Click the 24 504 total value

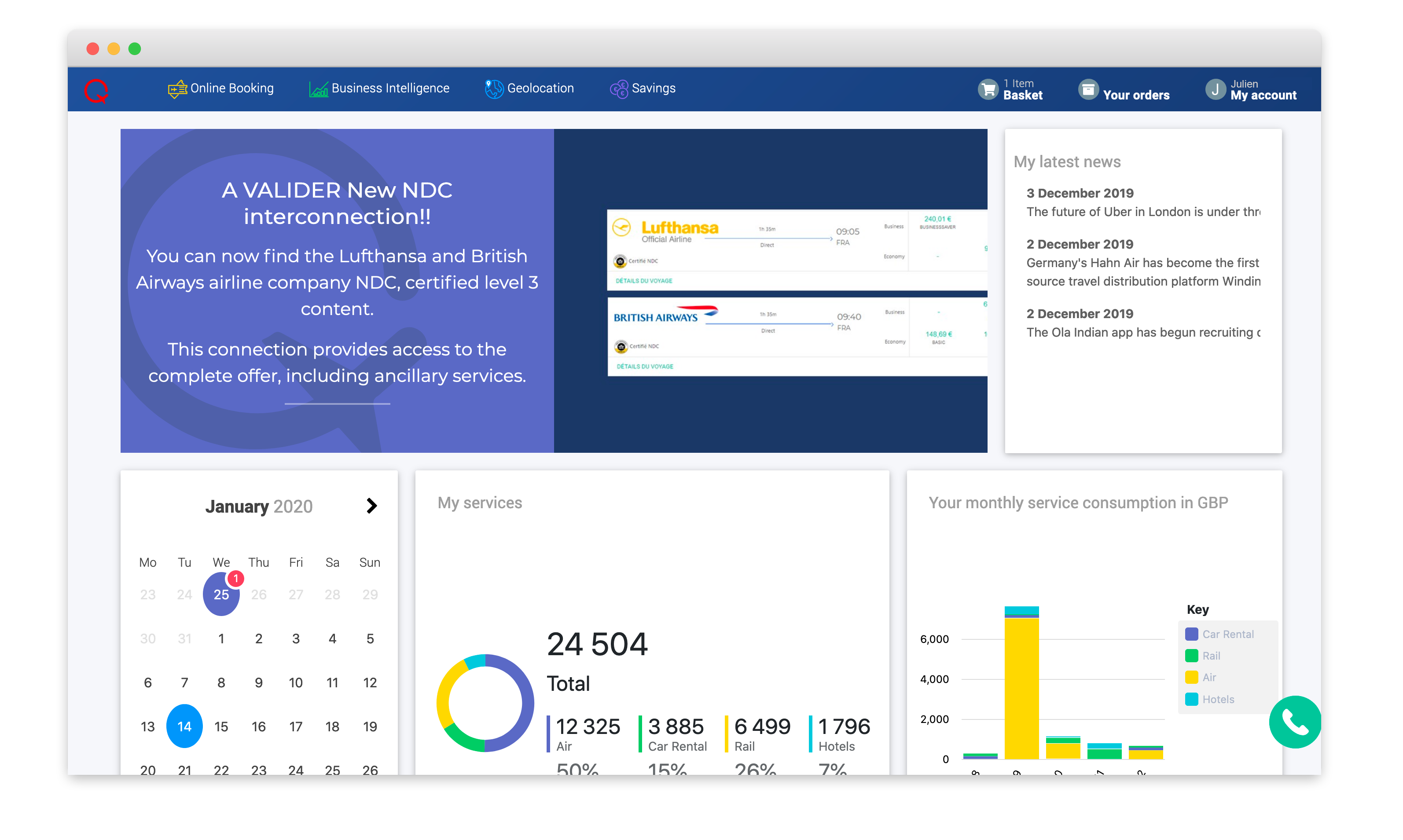(597, 644)
